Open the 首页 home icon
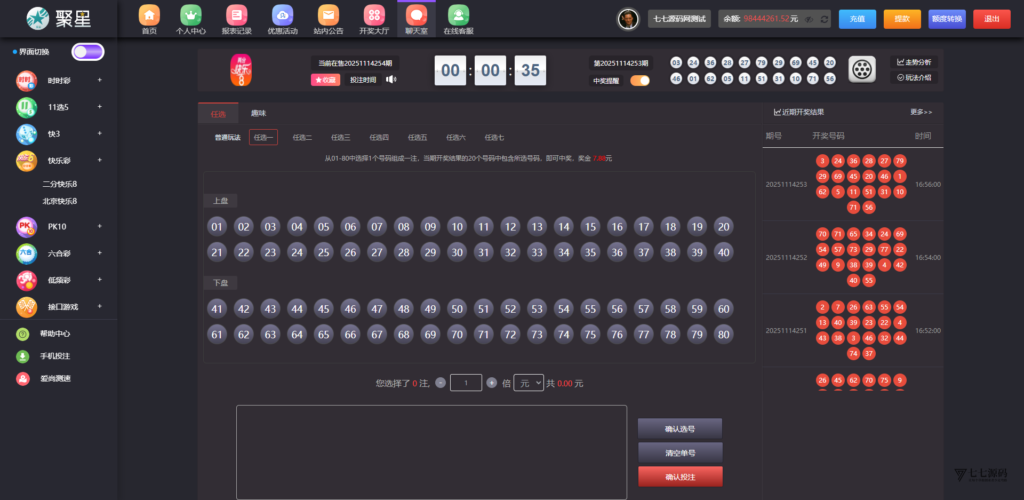Image resolution: width=1024 pixels, height=500 pixels. 149,16
